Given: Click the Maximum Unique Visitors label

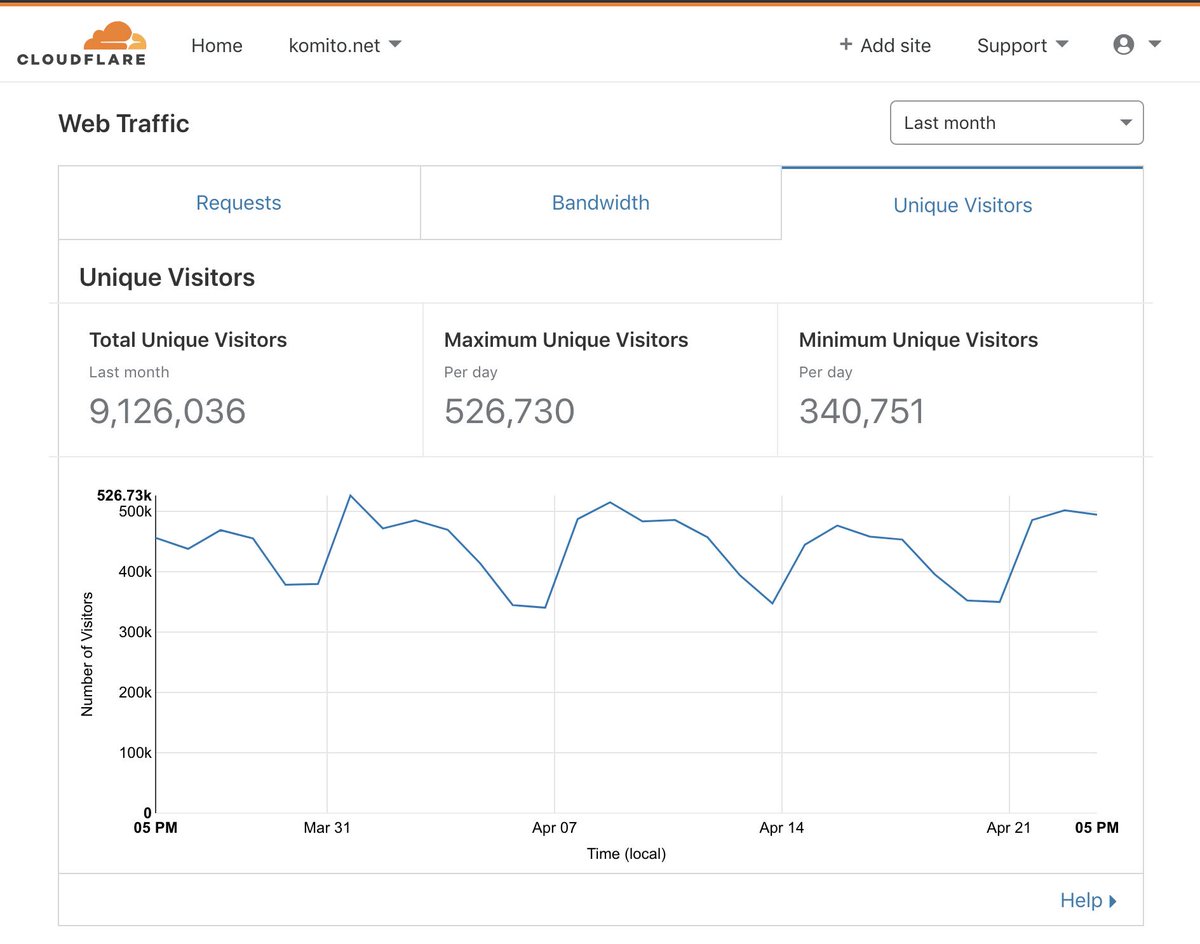Looking at the screenshot, I should point(566,340).
